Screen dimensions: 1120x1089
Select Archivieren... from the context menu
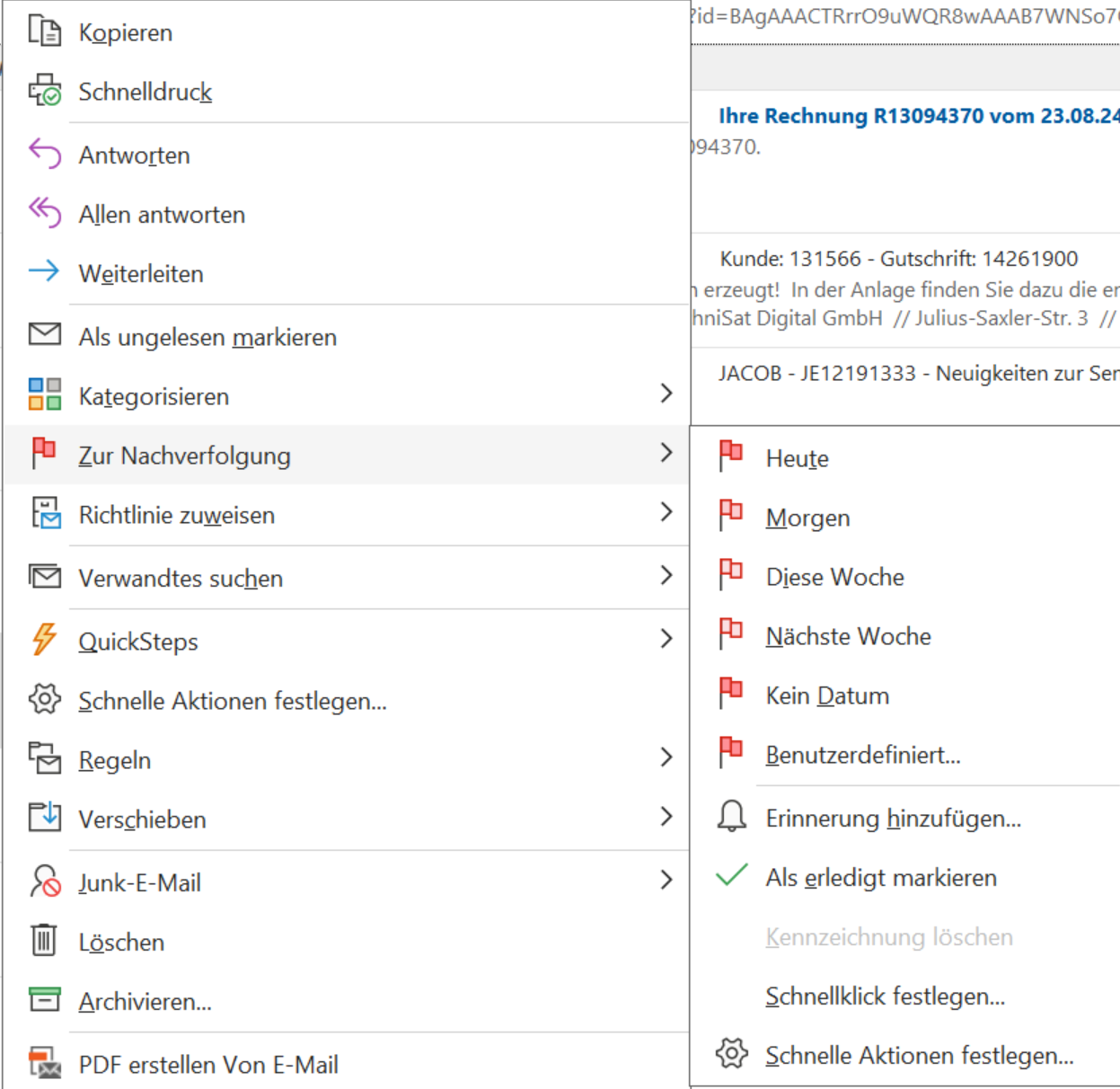coord(145,1001)
